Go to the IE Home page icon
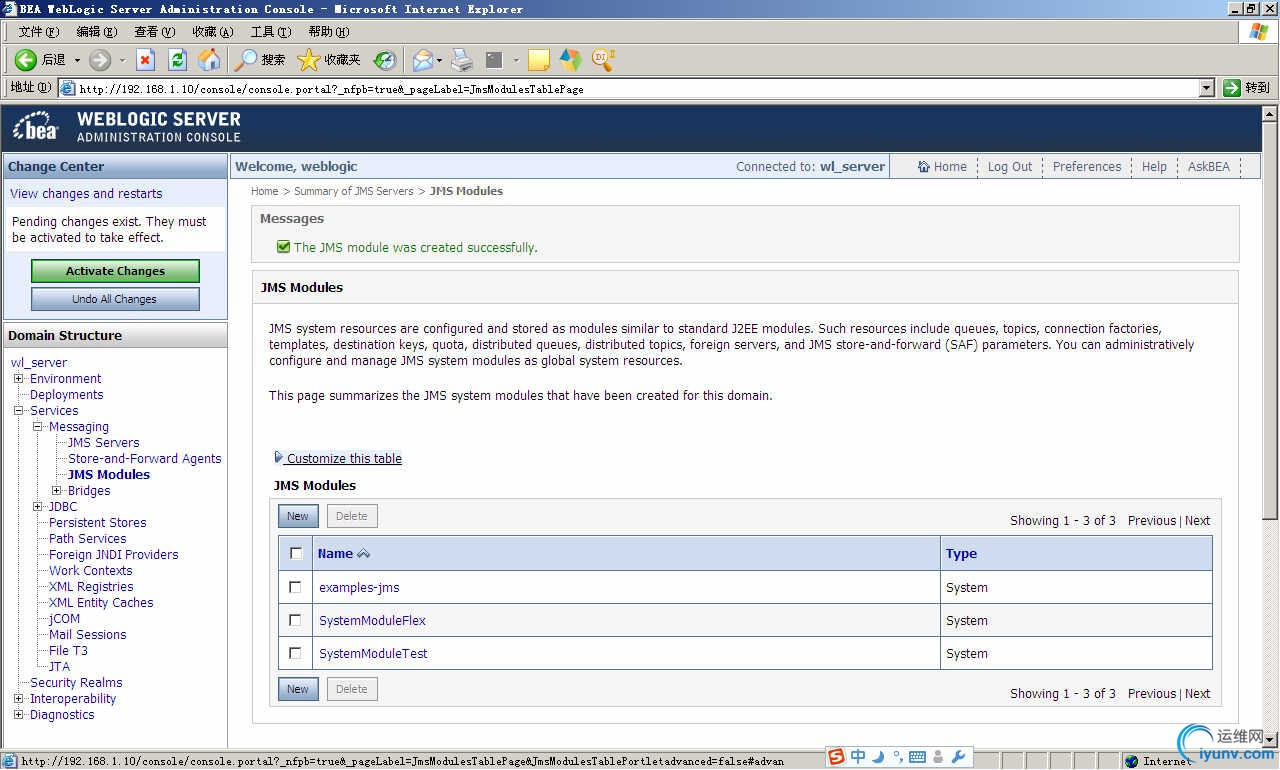 point(209,60)
